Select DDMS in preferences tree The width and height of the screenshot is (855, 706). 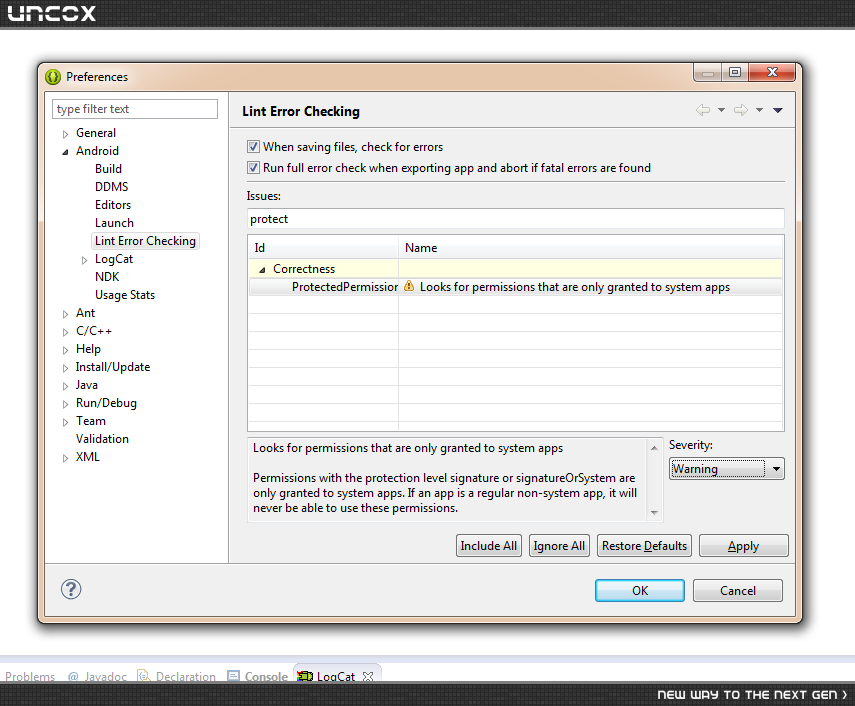click(111, 187)
